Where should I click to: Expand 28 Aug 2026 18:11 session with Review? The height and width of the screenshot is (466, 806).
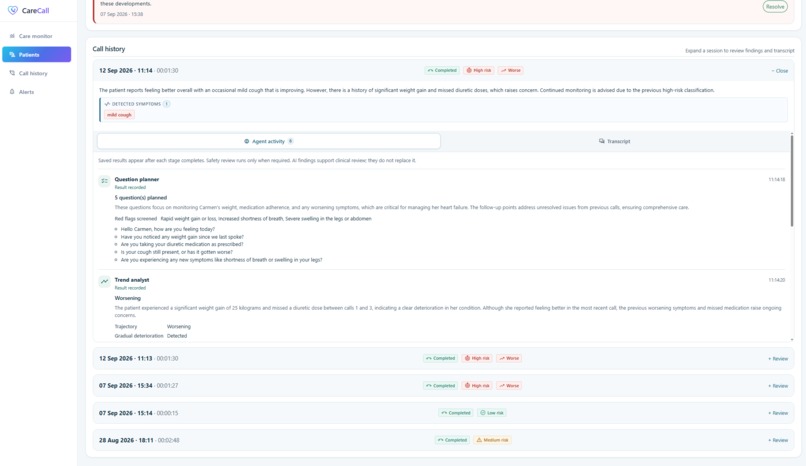point(778,440)
